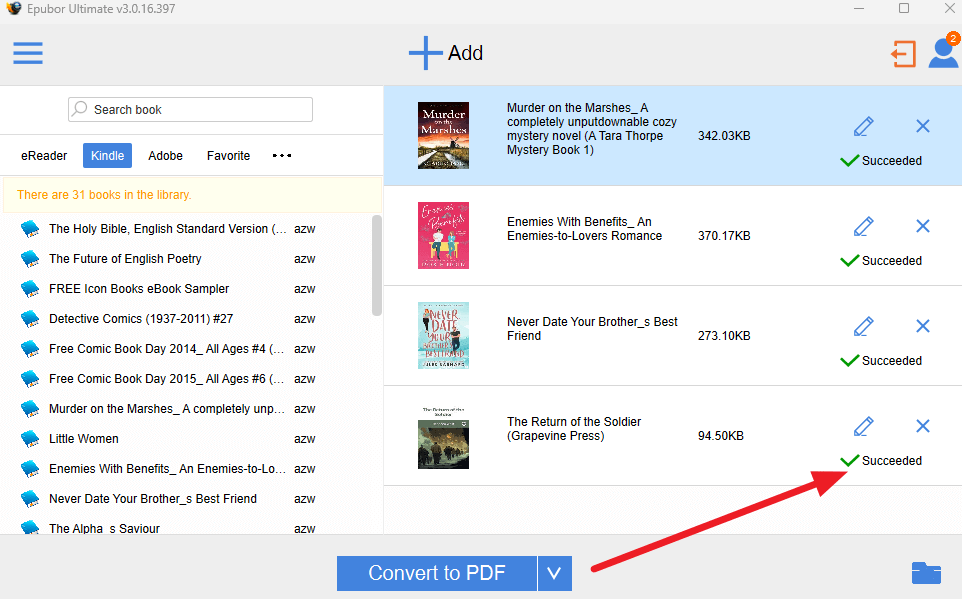Screen dimensions: 962x599
Task: Click the user account icon
Action: point(942,53)
